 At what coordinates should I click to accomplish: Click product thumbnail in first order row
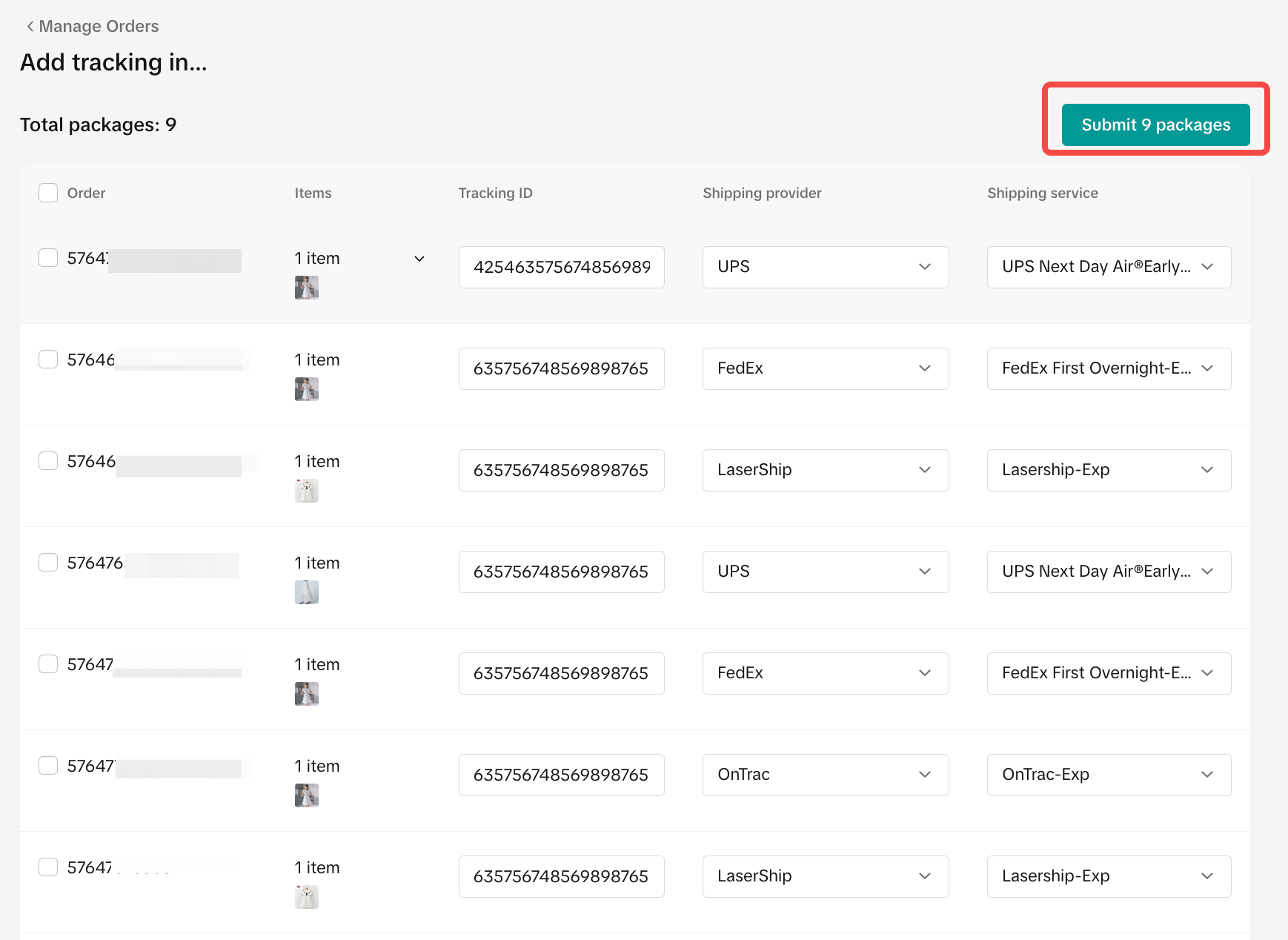(306, 288)
